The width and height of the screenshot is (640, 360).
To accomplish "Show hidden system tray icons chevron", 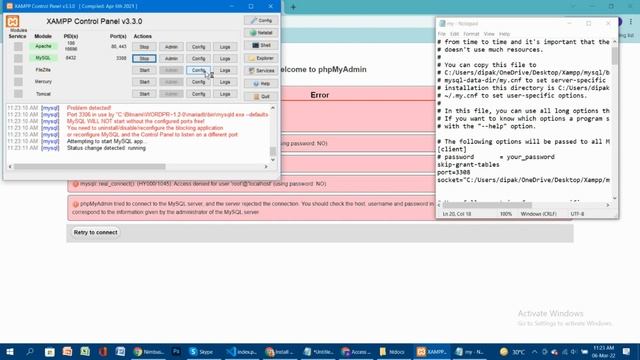I will (534, 351).
